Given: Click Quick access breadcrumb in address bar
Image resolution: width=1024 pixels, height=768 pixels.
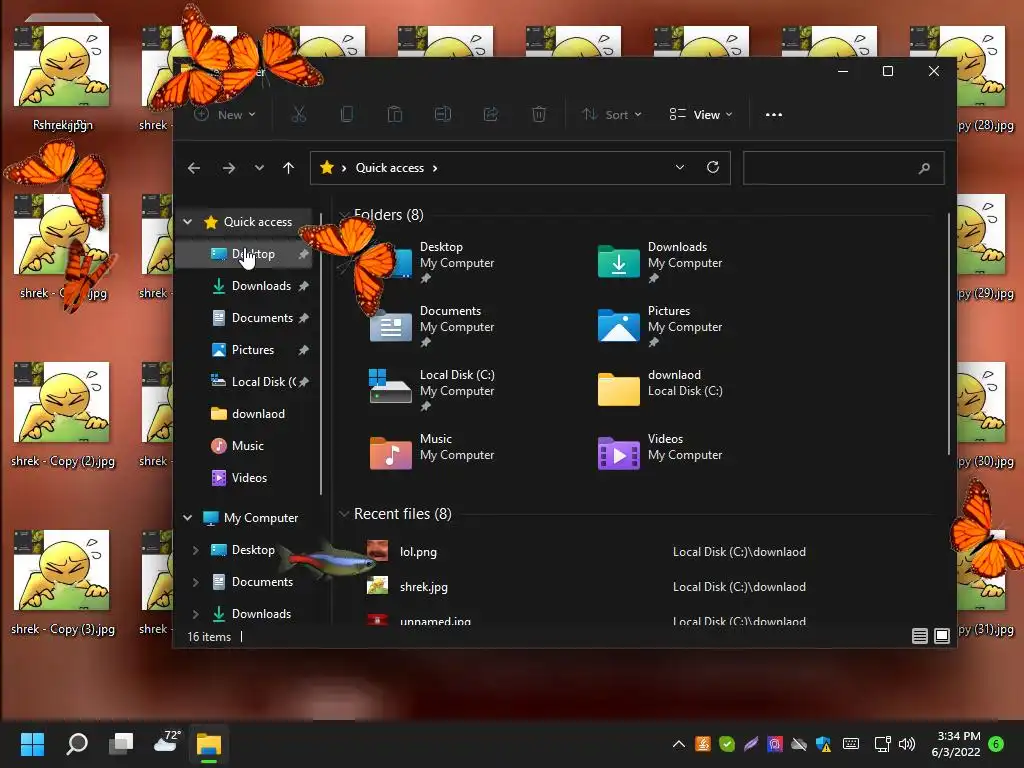Looking at the screenshot, I should coord(390,168).
